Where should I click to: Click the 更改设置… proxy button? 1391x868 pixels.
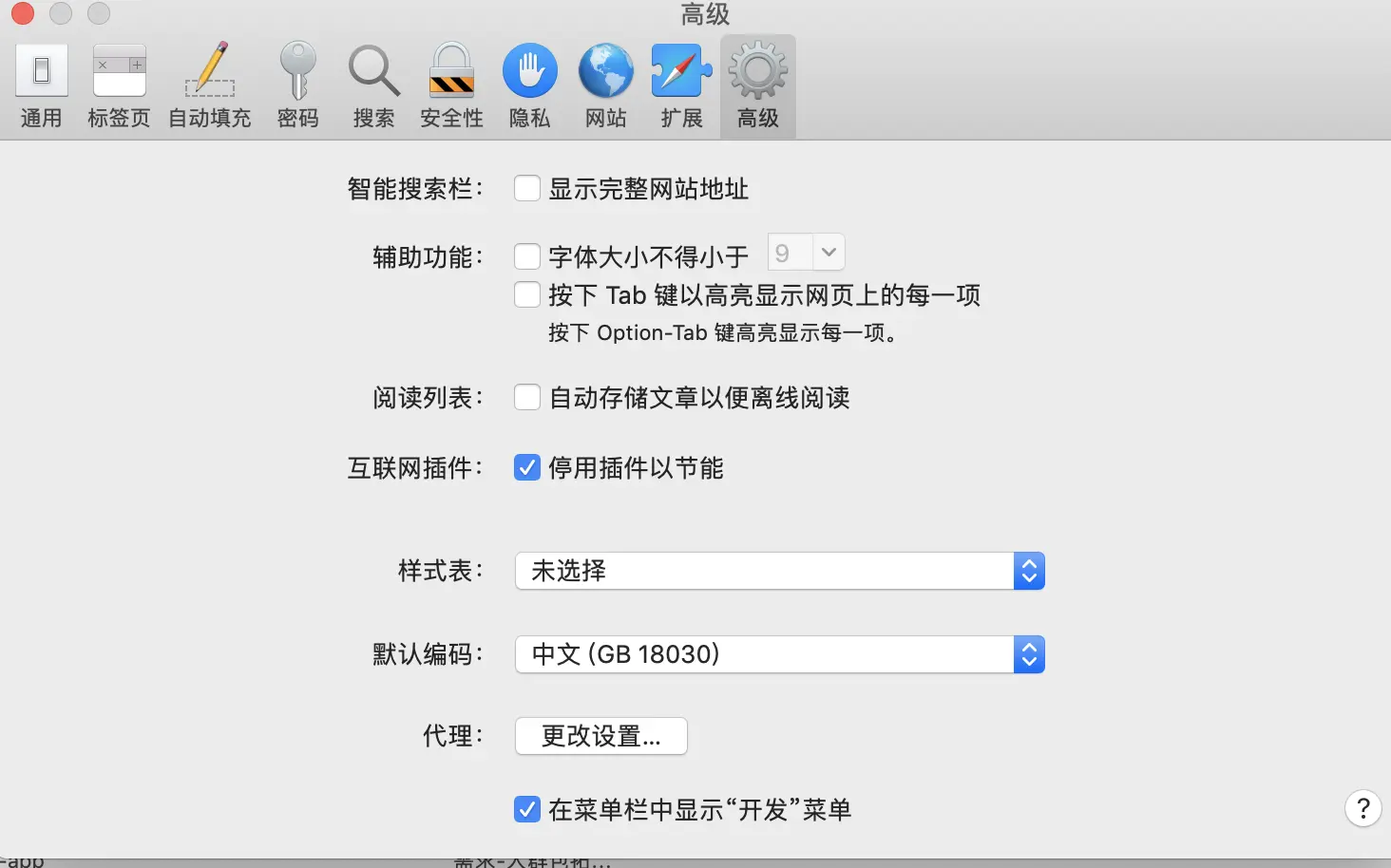601,736
